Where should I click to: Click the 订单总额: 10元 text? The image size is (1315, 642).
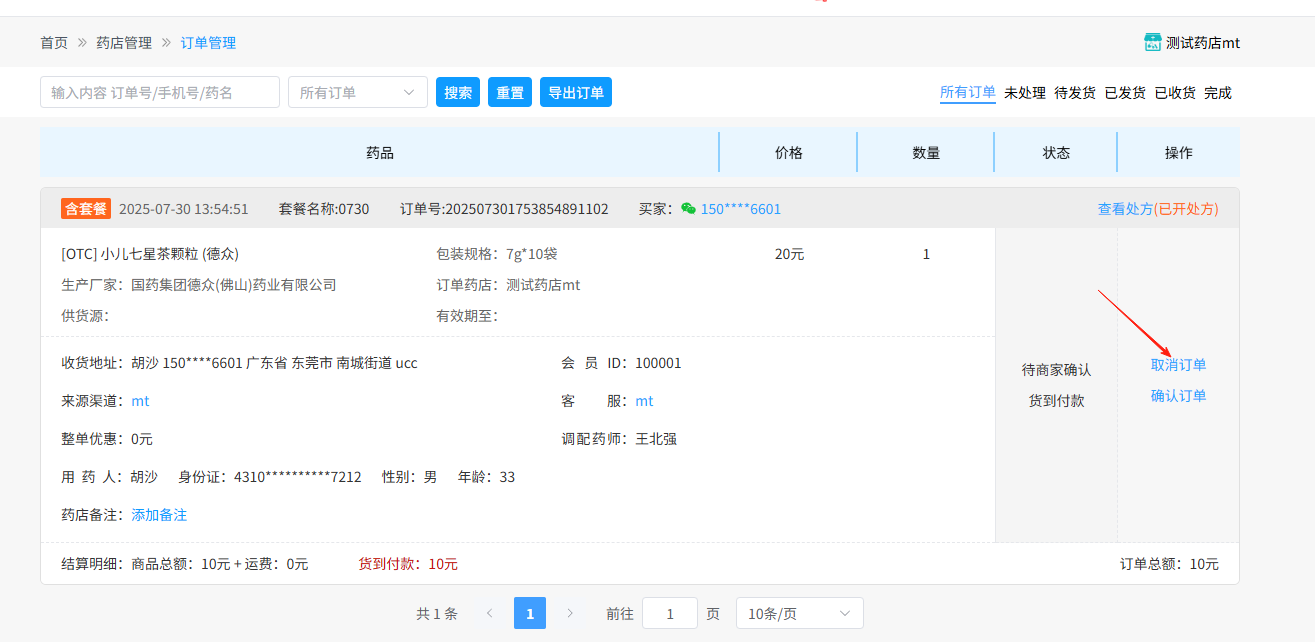pyautogui.click(x=1169, y=564)
